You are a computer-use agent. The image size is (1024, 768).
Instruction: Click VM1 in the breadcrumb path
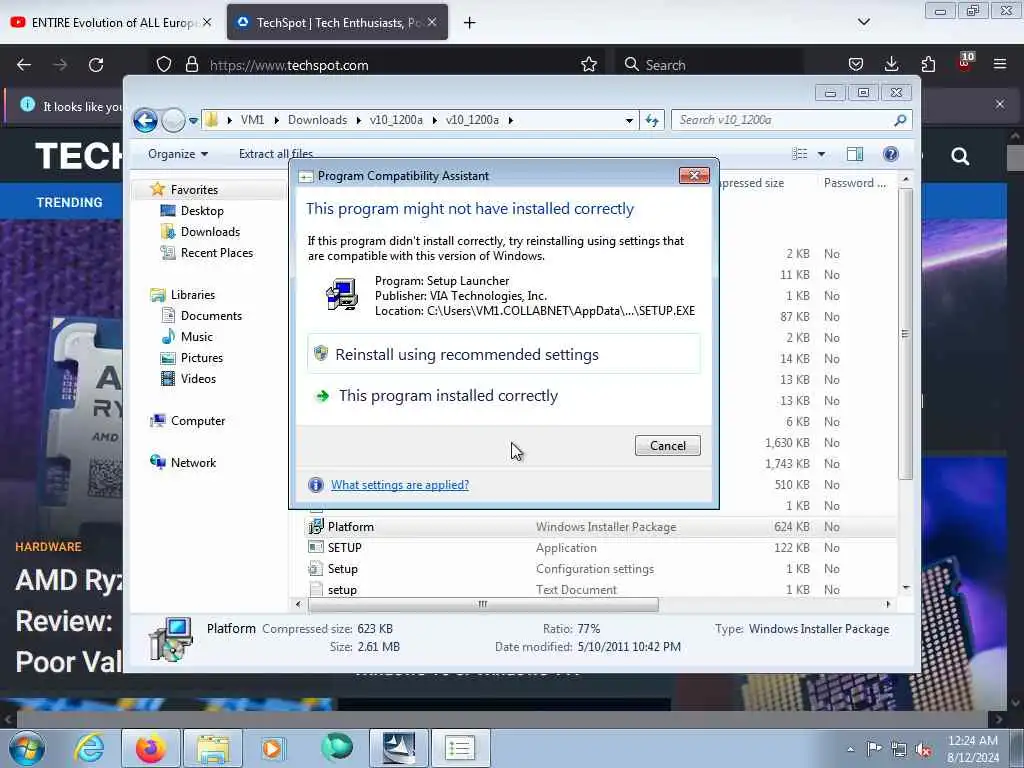[252, 120]
